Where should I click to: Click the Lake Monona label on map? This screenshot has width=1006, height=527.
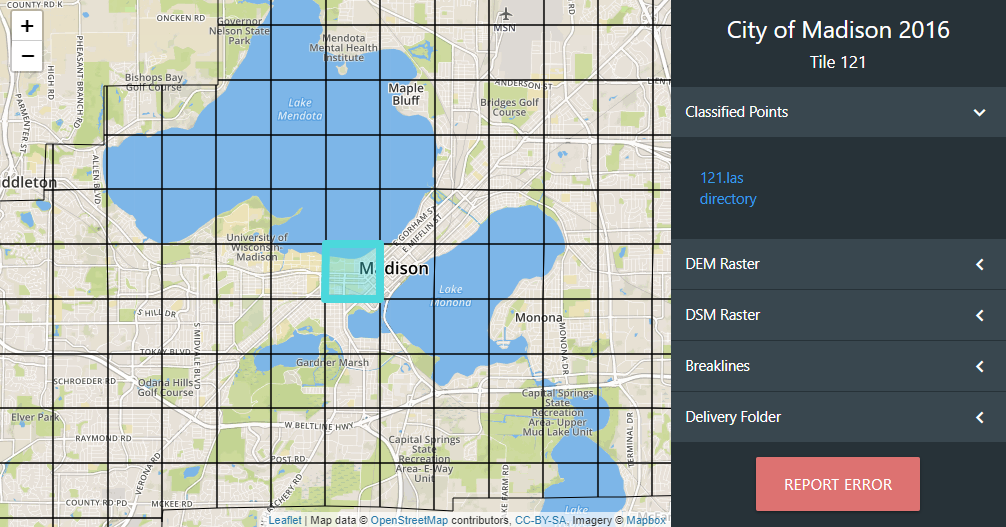[450, 295]
